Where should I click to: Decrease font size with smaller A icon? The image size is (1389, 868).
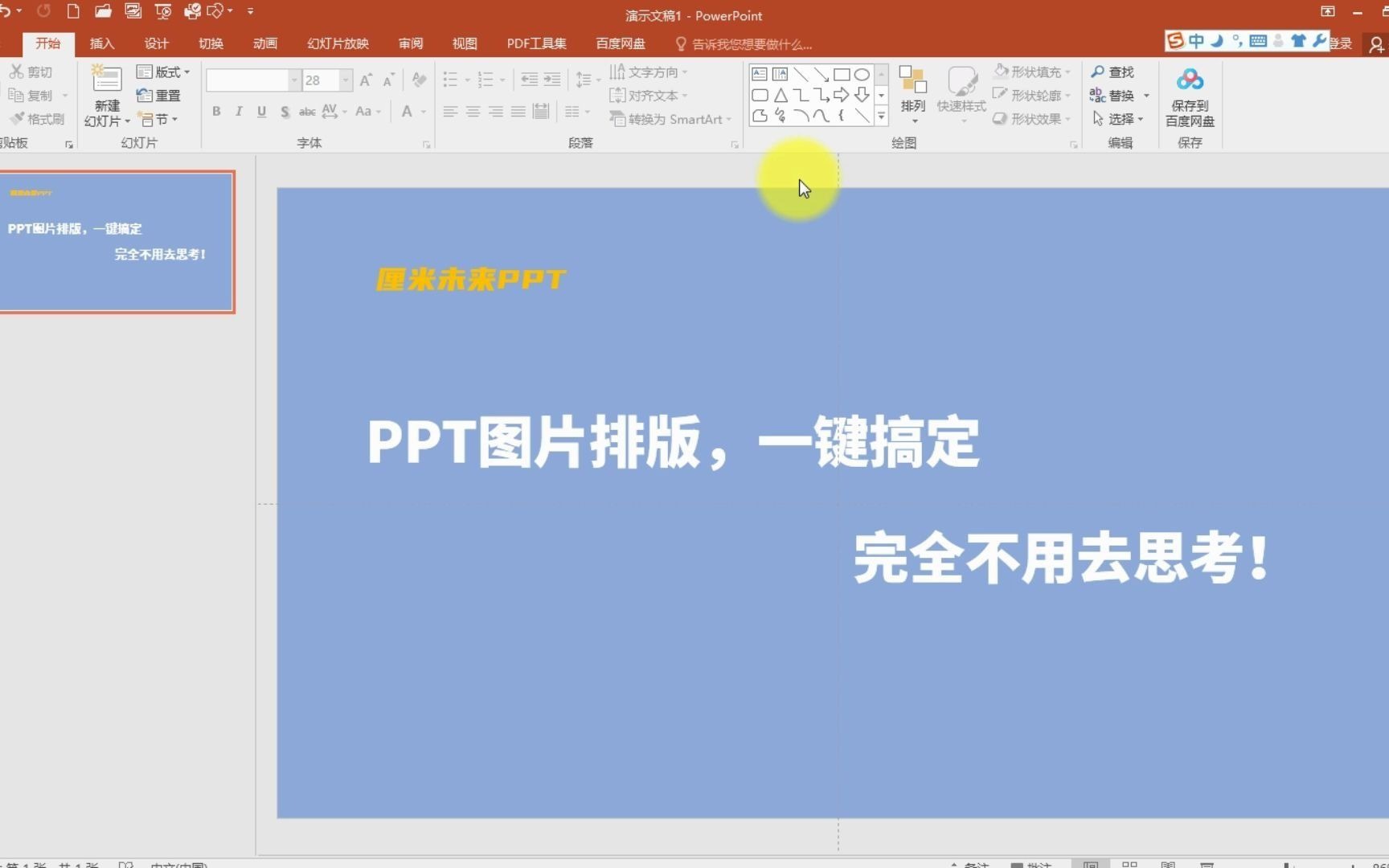(x=388, y=80)
